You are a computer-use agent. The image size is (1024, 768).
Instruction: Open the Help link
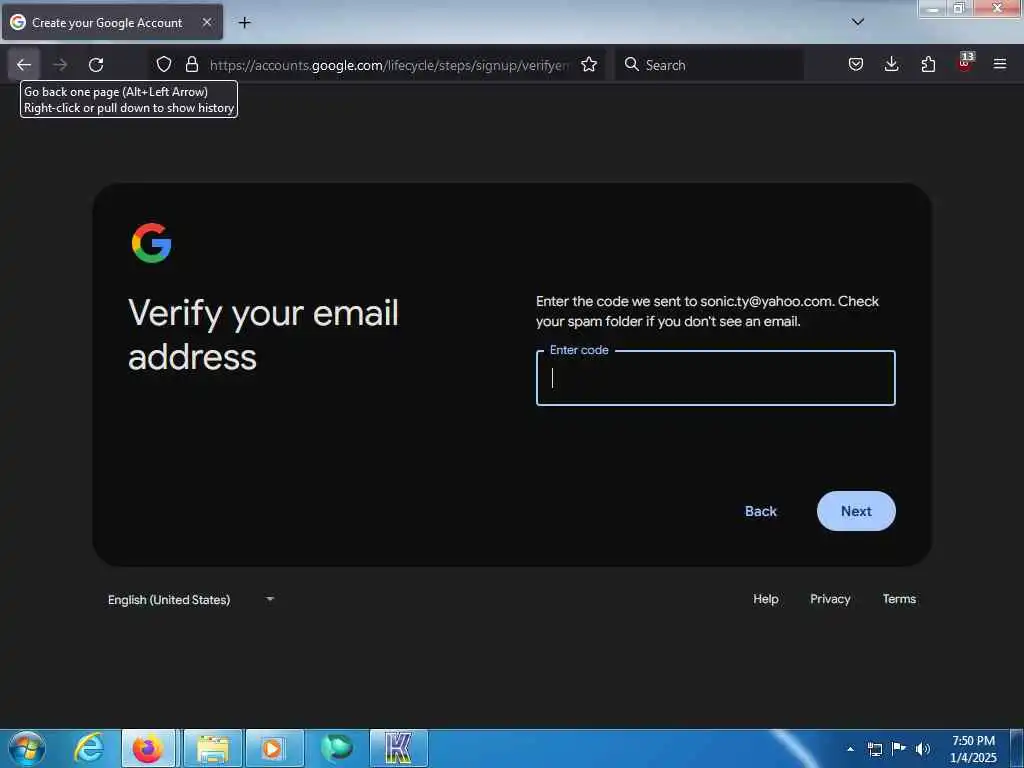(x=765, y=599)
